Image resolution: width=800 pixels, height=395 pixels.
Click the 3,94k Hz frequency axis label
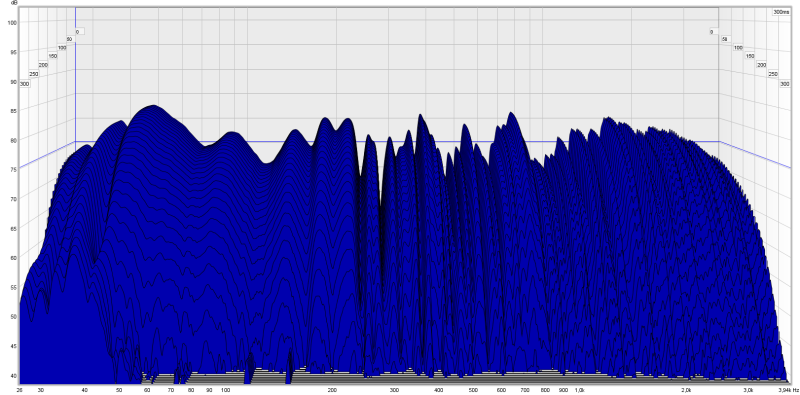click(x=789, y=390)
